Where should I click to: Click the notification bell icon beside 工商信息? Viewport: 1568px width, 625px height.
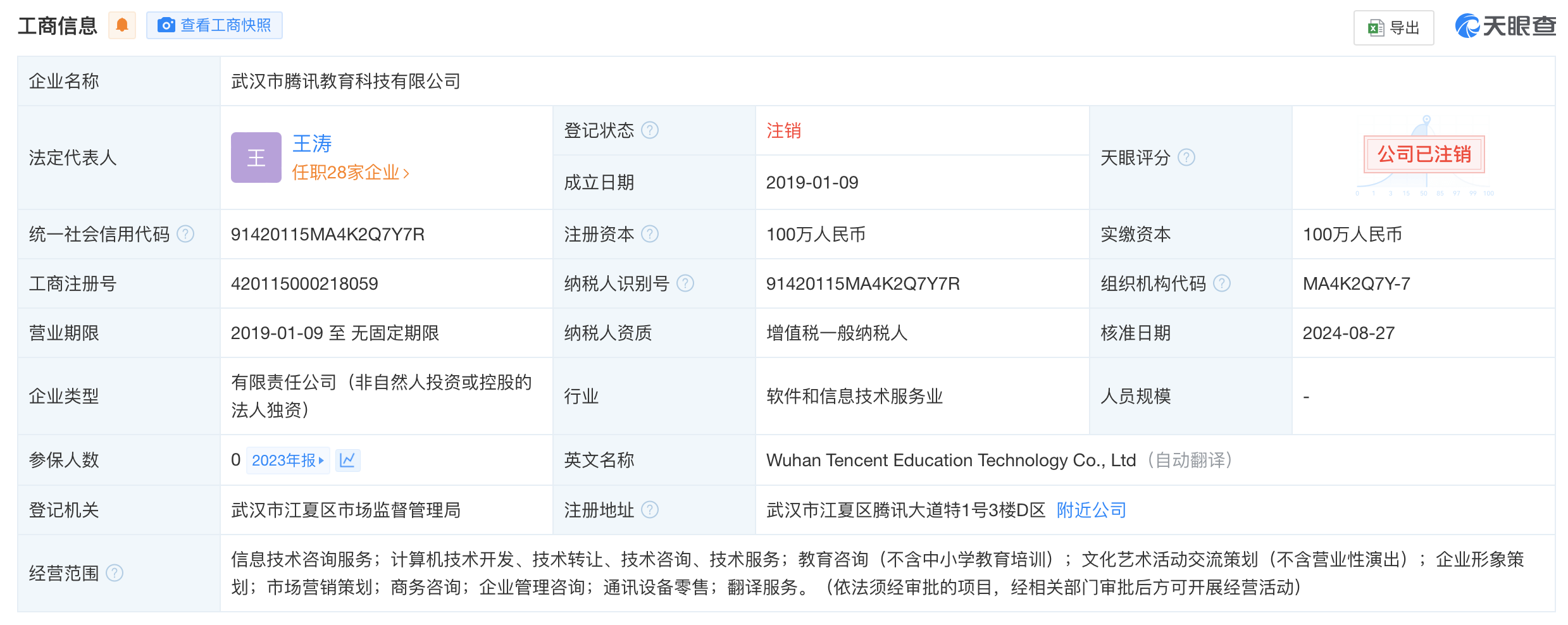click(123, 25)
